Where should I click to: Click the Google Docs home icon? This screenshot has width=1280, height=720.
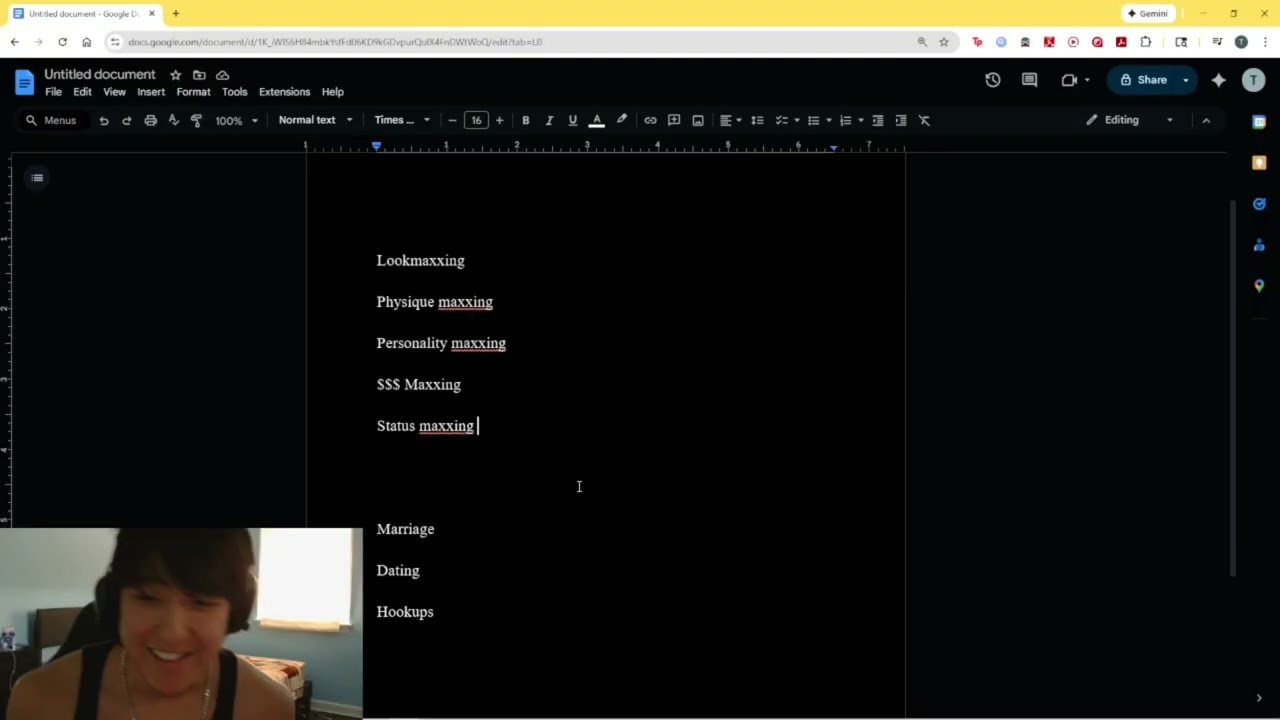pos(24,82)
